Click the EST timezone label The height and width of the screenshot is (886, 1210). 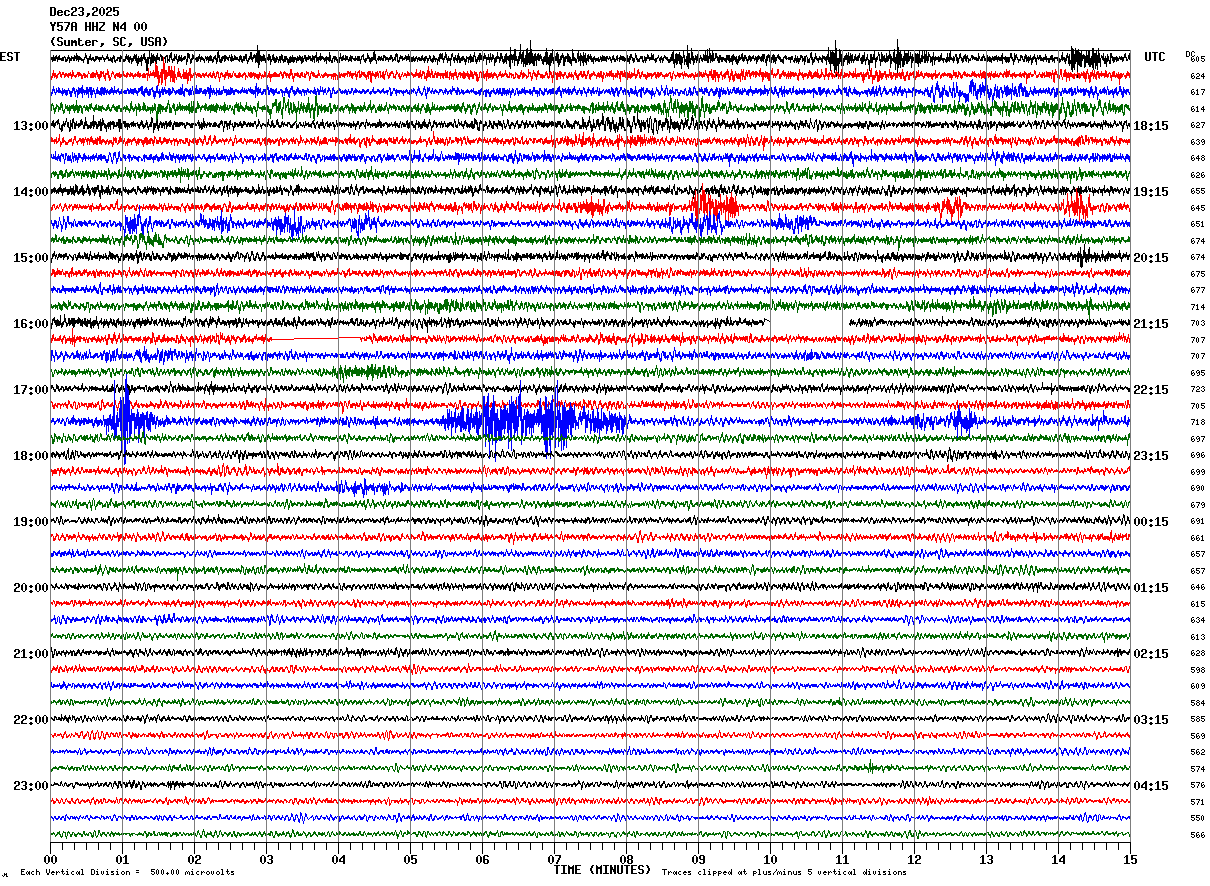click(x=10, y=57)
